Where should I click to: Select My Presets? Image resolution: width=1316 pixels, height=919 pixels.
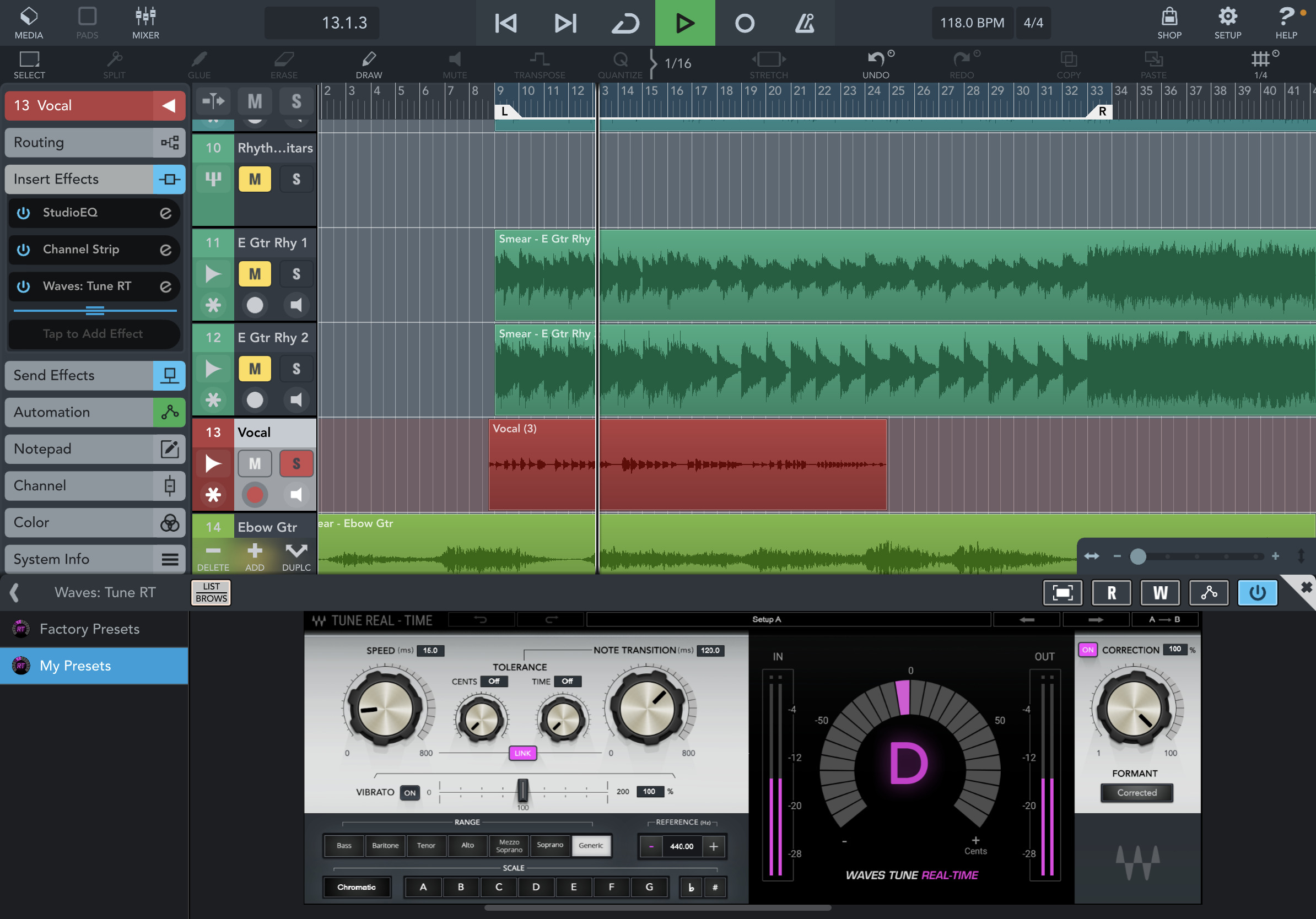[x=94, y=666]
